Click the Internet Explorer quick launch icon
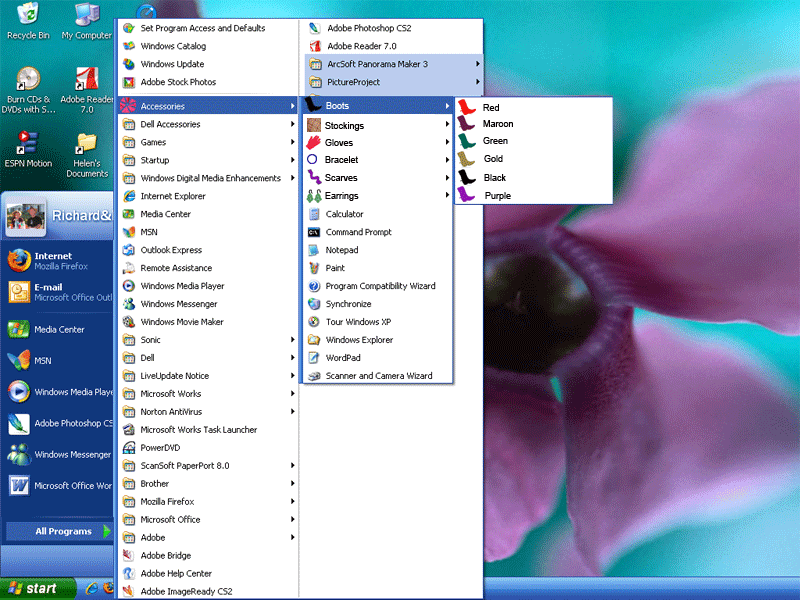This screenshot has height=600, width=800. point(92,588)
